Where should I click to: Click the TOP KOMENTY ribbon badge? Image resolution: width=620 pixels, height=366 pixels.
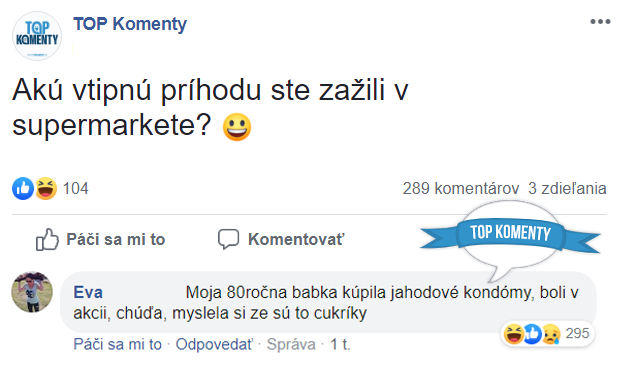(510, 232)
